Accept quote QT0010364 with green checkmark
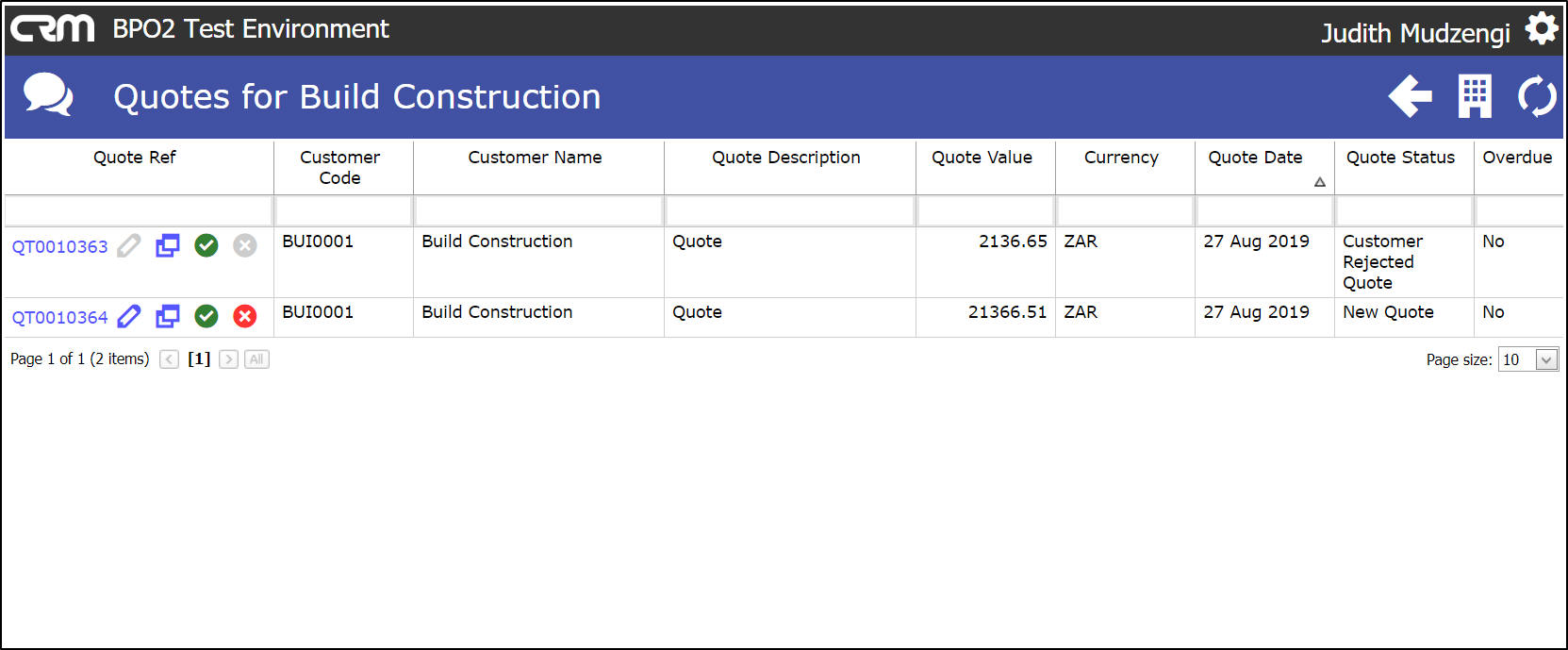Screen dimensions: 1568x650 pyautogui.click(x=206, y=316)
